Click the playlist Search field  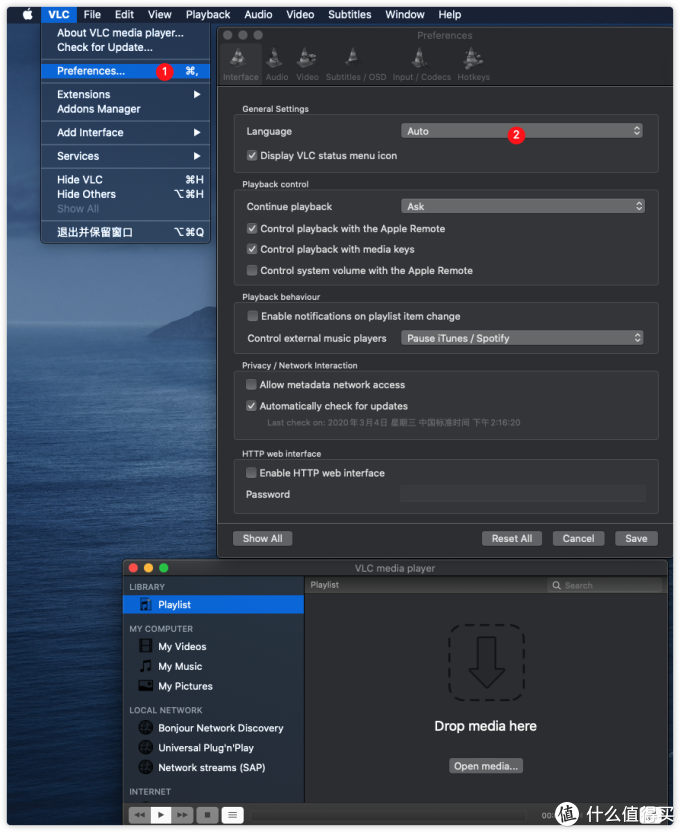coord(605,585)
